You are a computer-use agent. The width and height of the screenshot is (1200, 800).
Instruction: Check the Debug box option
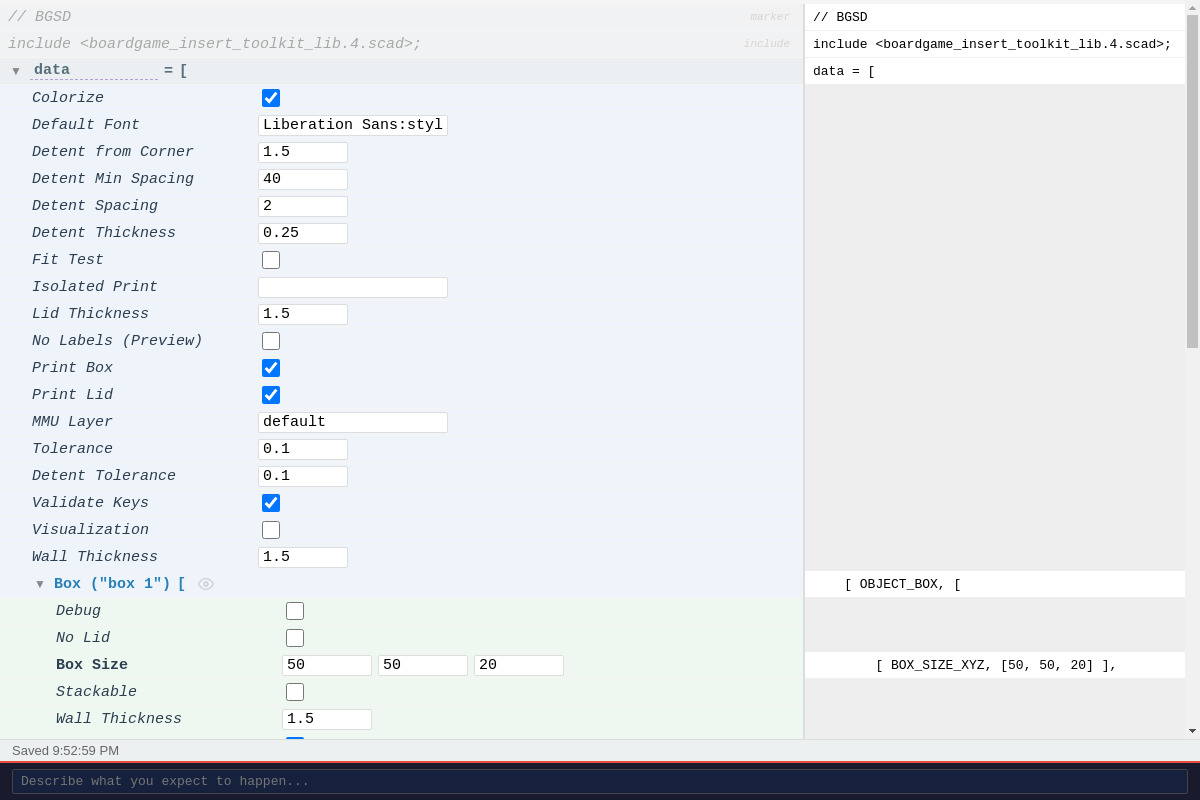coord(295,611)
